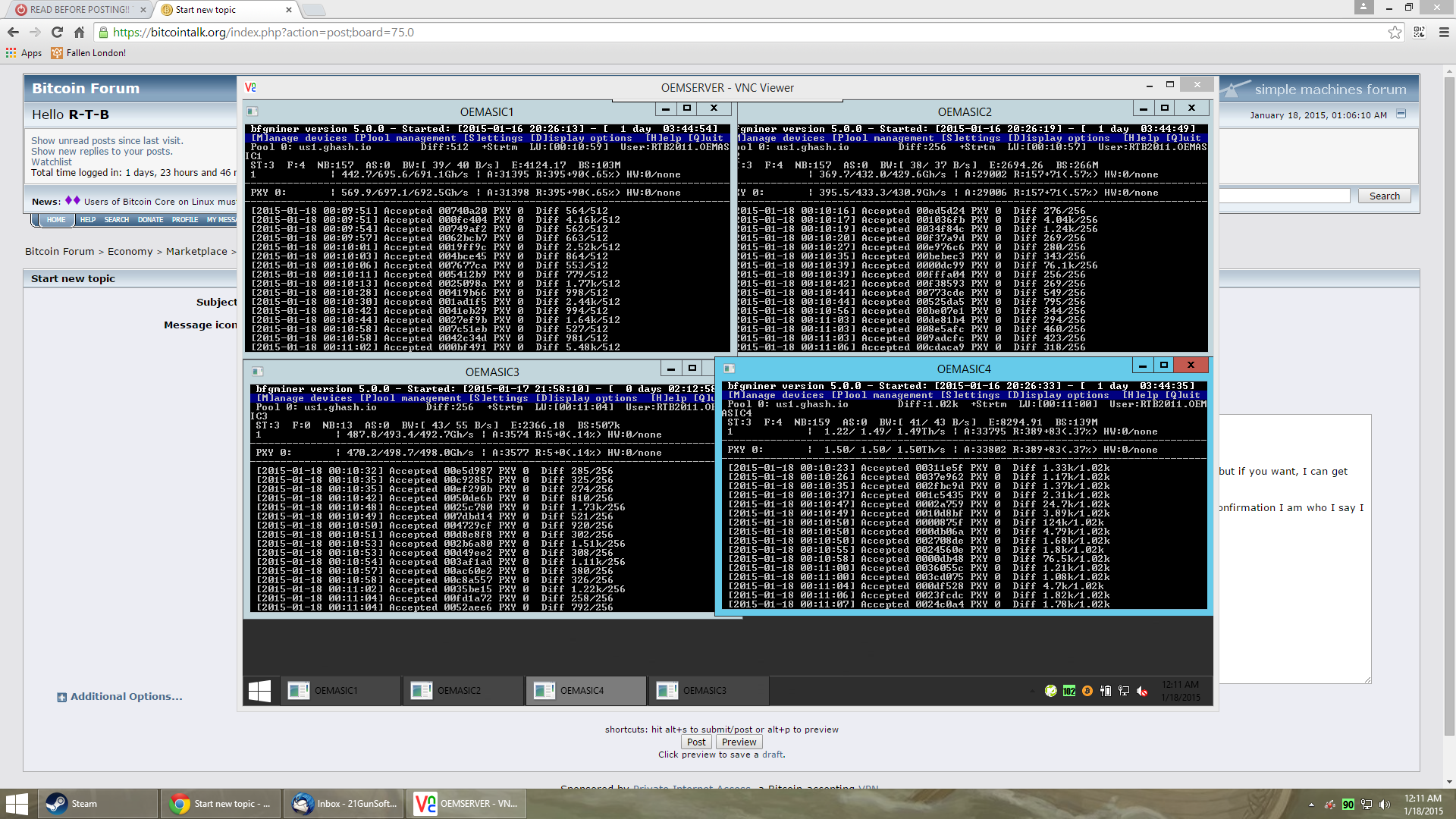Open the PROFILE forum menu item

coord(184,220)
